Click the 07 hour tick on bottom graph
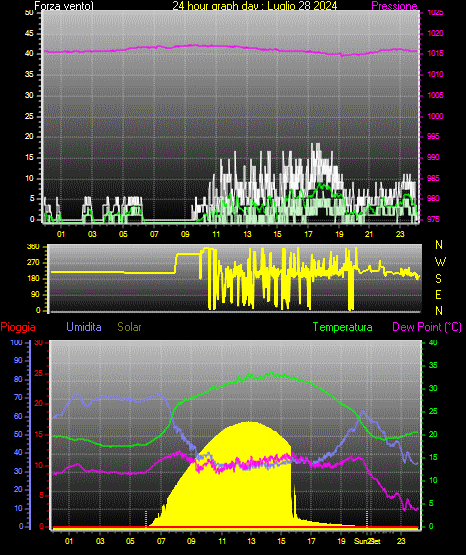Image resolution: width=466 pixels, height=555 pixels. pos(161,541)
